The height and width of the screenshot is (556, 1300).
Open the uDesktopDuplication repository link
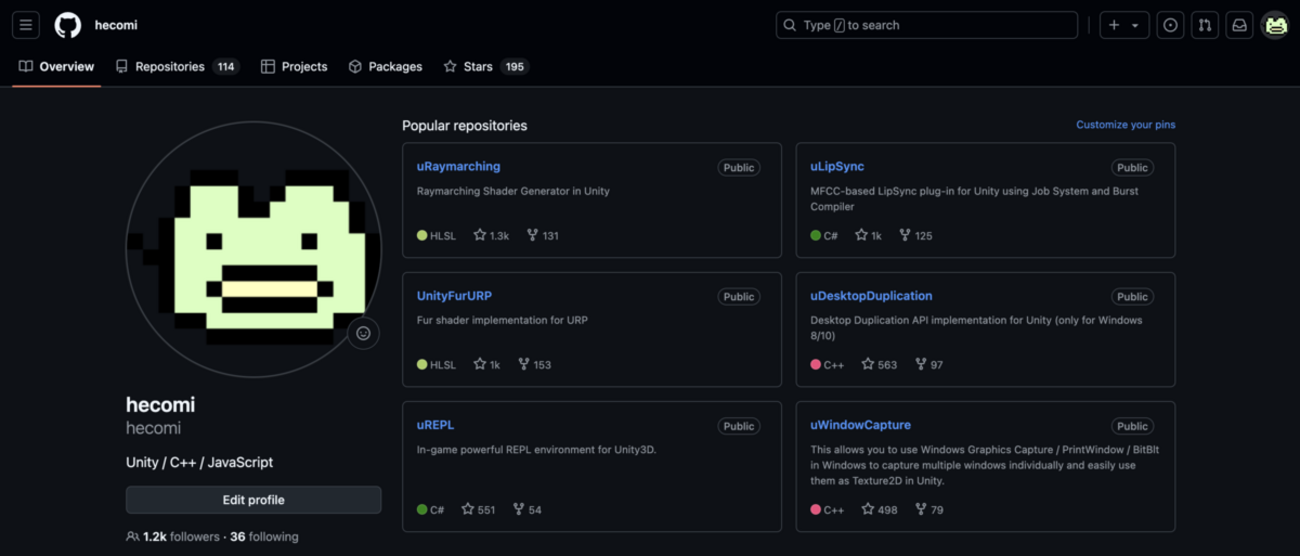[870, 296]
